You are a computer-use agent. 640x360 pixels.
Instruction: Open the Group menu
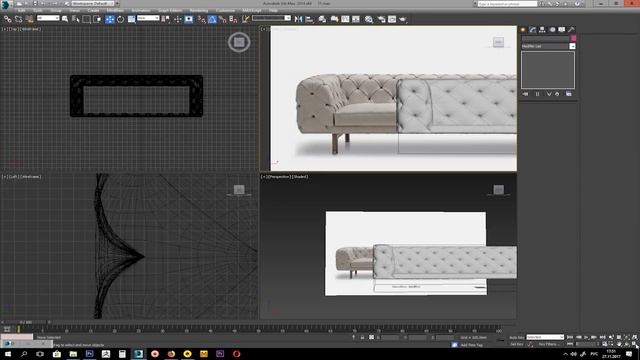click(56, 10)
